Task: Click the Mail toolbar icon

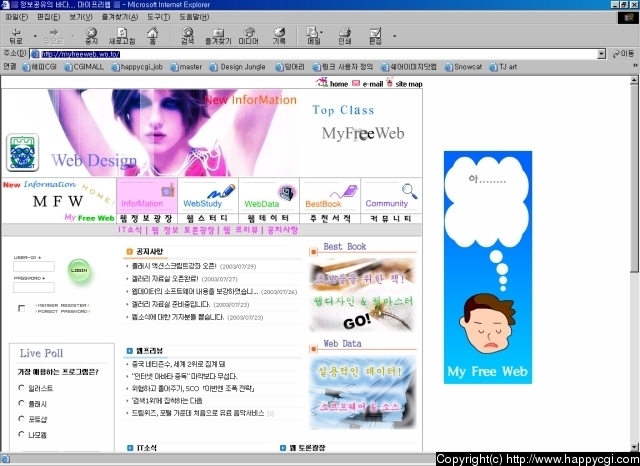Action: click(313, 36)
